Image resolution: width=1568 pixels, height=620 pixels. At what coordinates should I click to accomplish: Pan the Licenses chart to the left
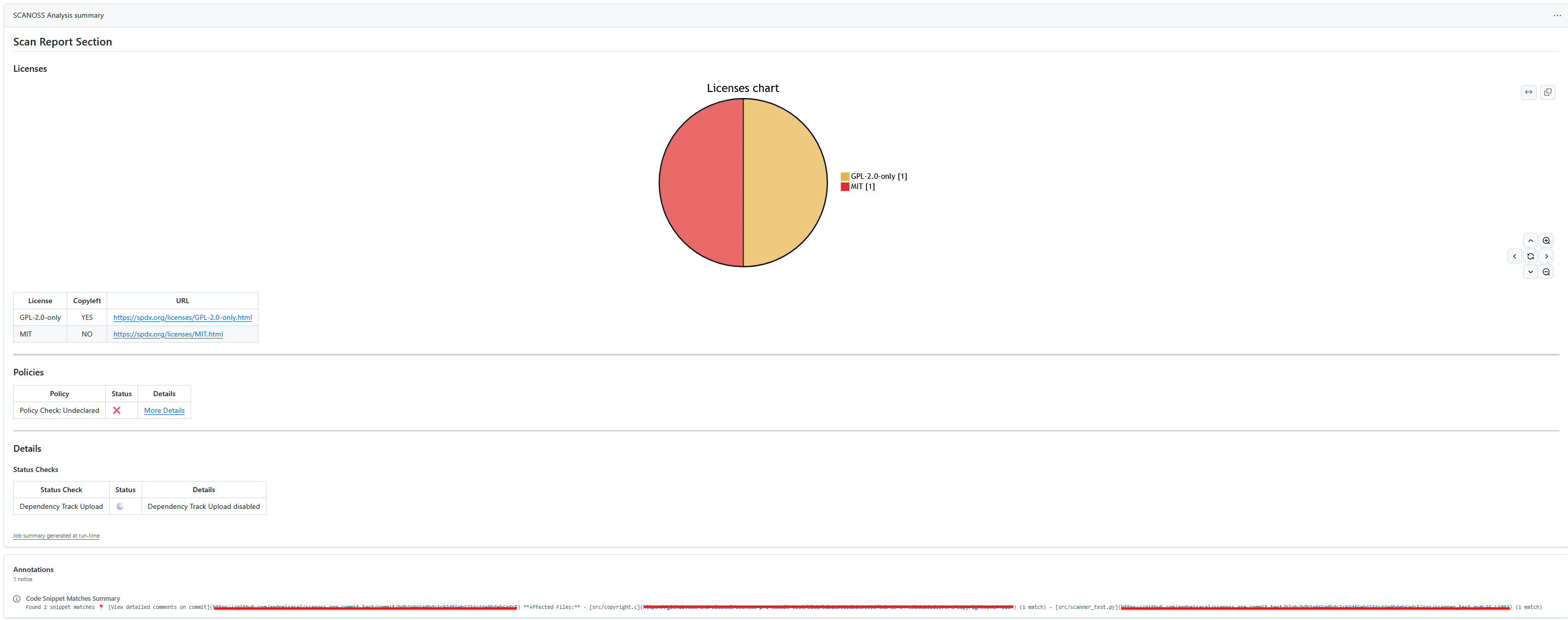(1514, 256)
